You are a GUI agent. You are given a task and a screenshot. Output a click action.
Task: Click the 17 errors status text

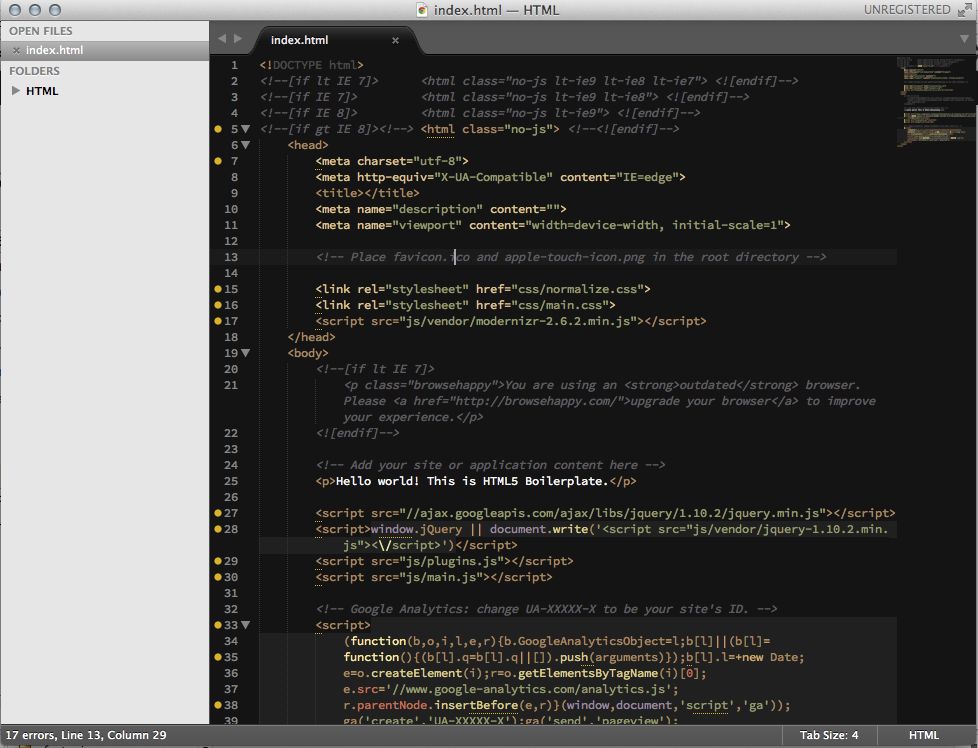(31, 736)
